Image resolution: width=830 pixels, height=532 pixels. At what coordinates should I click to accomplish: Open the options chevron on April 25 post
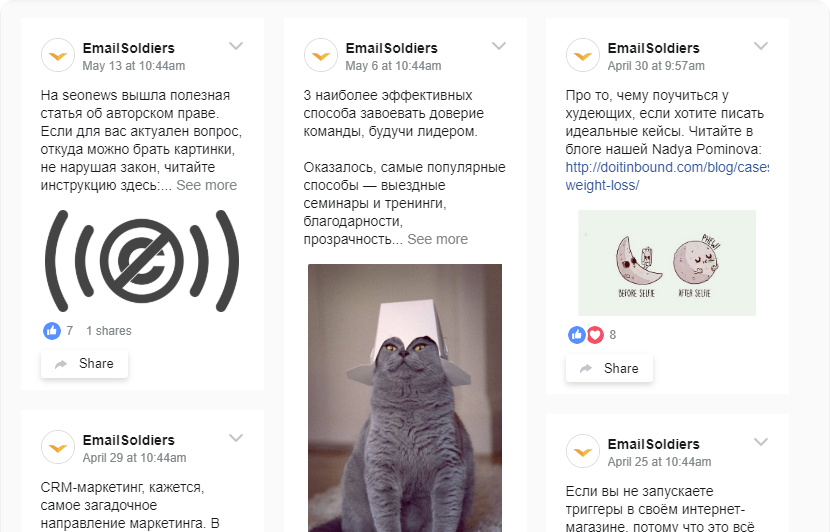click(x=761, y=442)
